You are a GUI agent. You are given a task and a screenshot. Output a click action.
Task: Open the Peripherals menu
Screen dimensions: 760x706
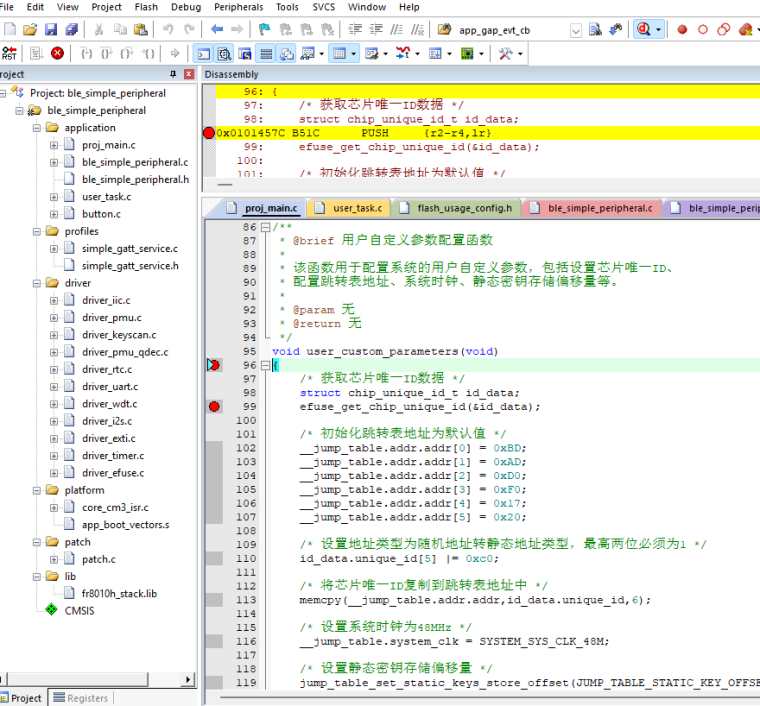(238, 7)
